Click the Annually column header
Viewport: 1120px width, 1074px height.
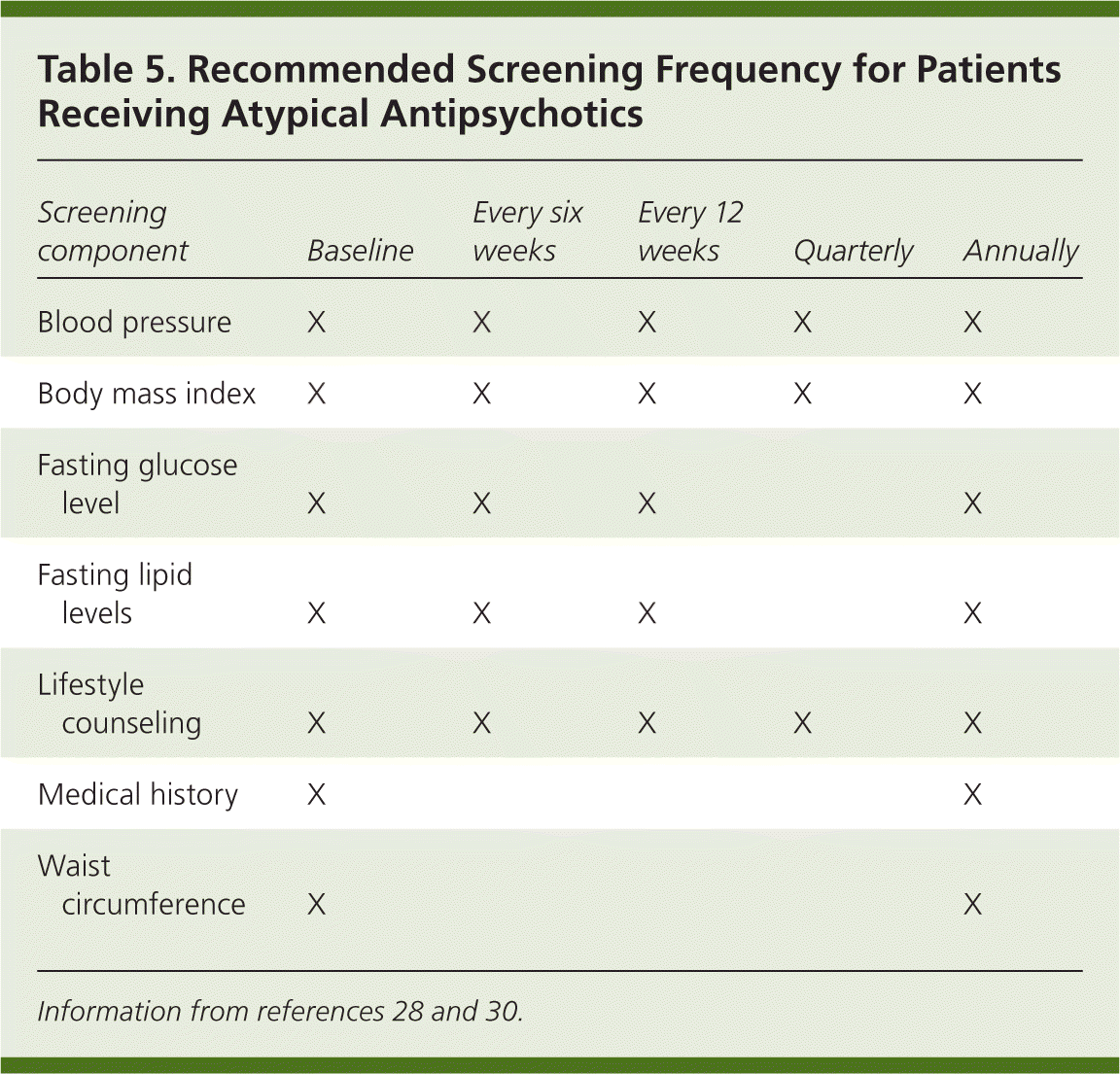click(x=1021, y=251)
